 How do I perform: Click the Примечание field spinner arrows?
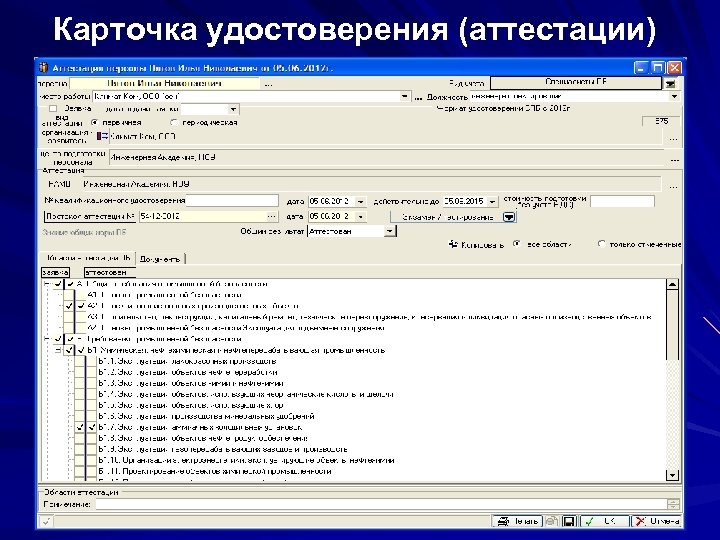pyautogui.click(x=673, y=505)
